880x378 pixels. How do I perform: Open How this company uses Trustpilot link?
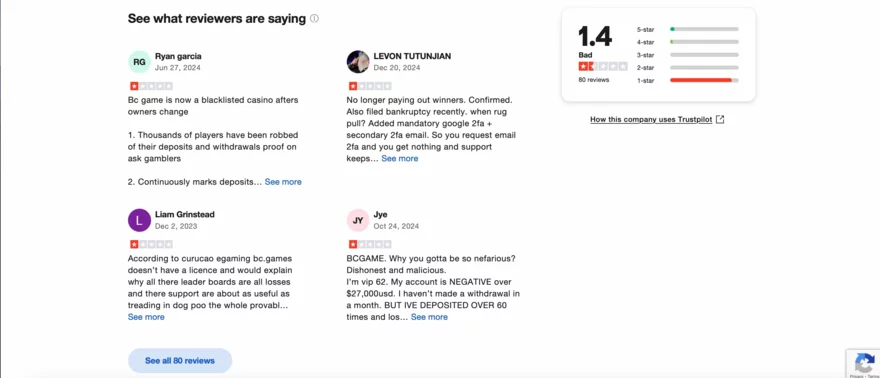point(651,119)
